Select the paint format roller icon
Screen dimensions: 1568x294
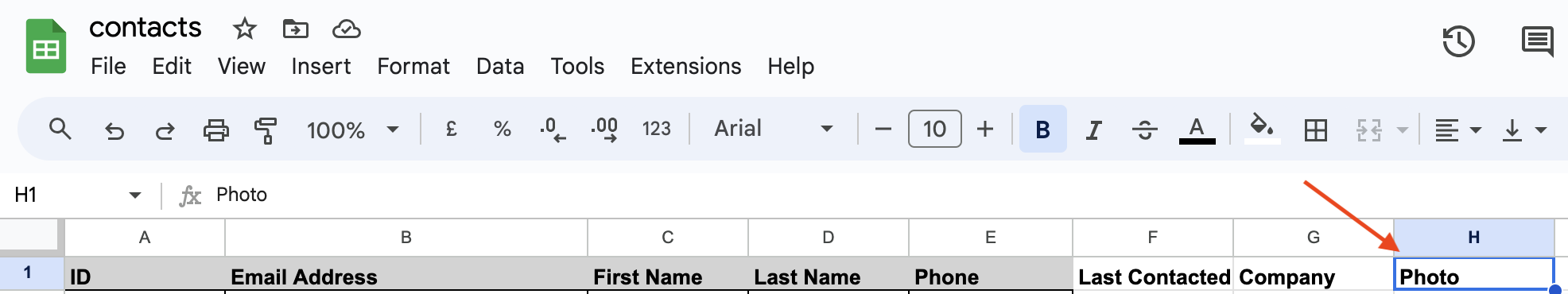click(266, 130)
